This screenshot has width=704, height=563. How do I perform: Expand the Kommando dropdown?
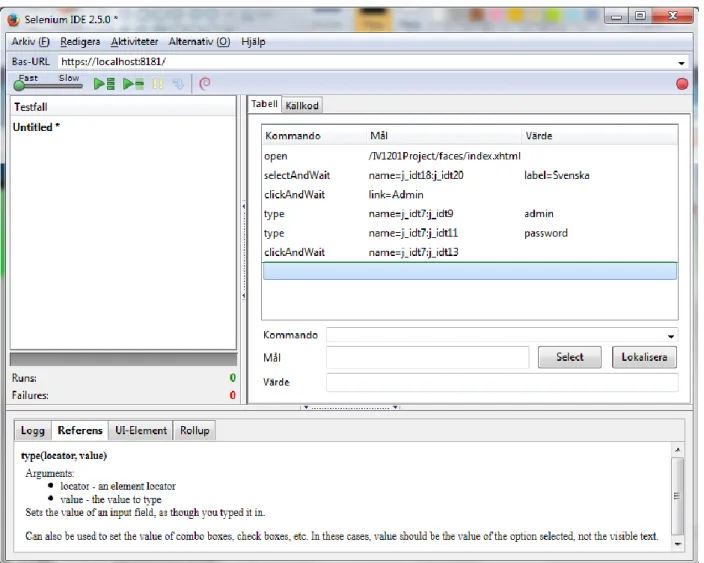tap(670, 336)
